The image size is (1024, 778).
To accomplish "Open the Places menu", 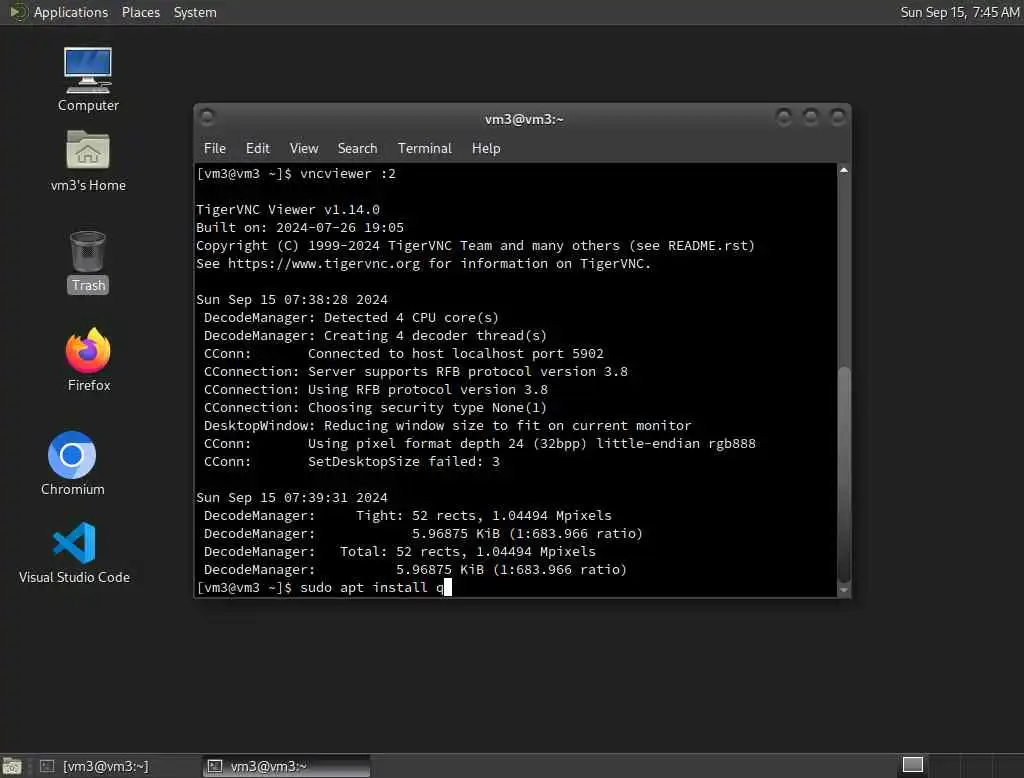I will 140,12.
